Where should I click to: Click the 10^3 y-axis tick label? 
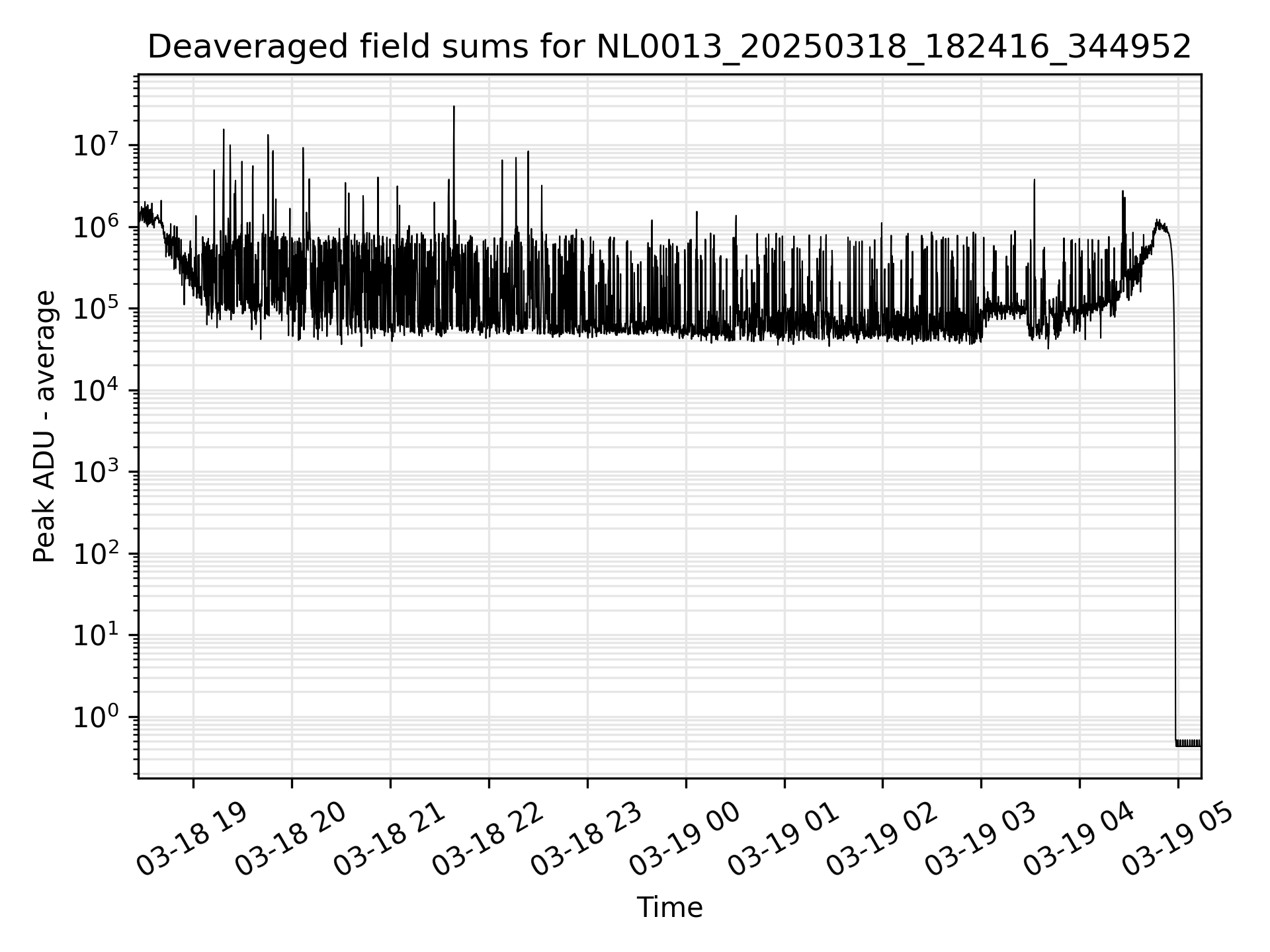point(96,472)
